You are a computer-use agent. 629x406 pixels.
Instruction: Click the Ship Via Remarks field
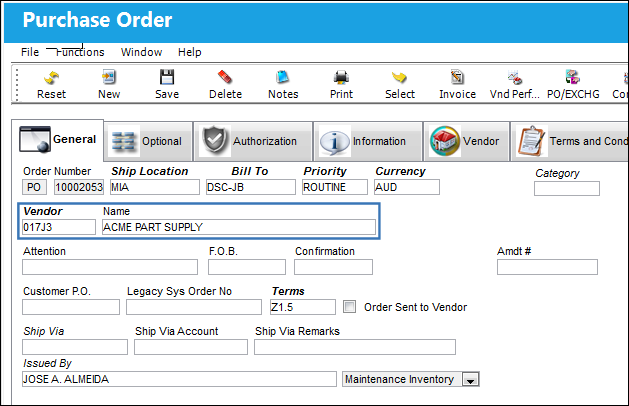[355, 347]
